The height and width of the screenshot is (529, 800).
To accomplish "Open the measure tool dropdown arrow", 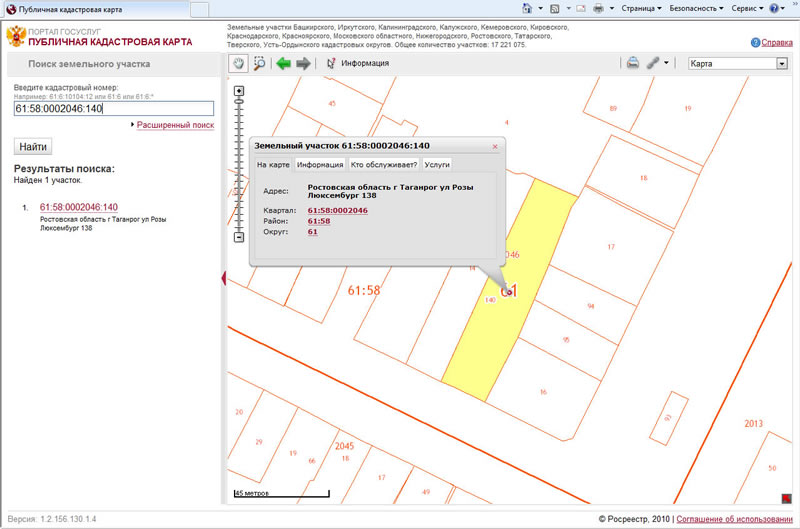I will [x=666, y=63].
